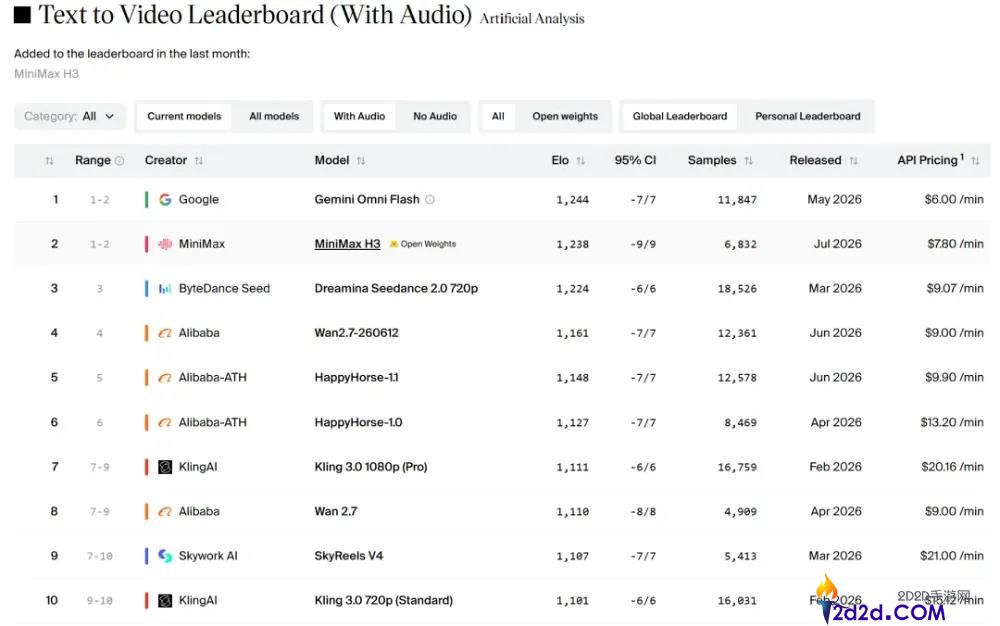Image resolution: width=1000 pixels, height=626 pixels.
Task: Click price $13.20 /min
Action: [x=952, y=422]
